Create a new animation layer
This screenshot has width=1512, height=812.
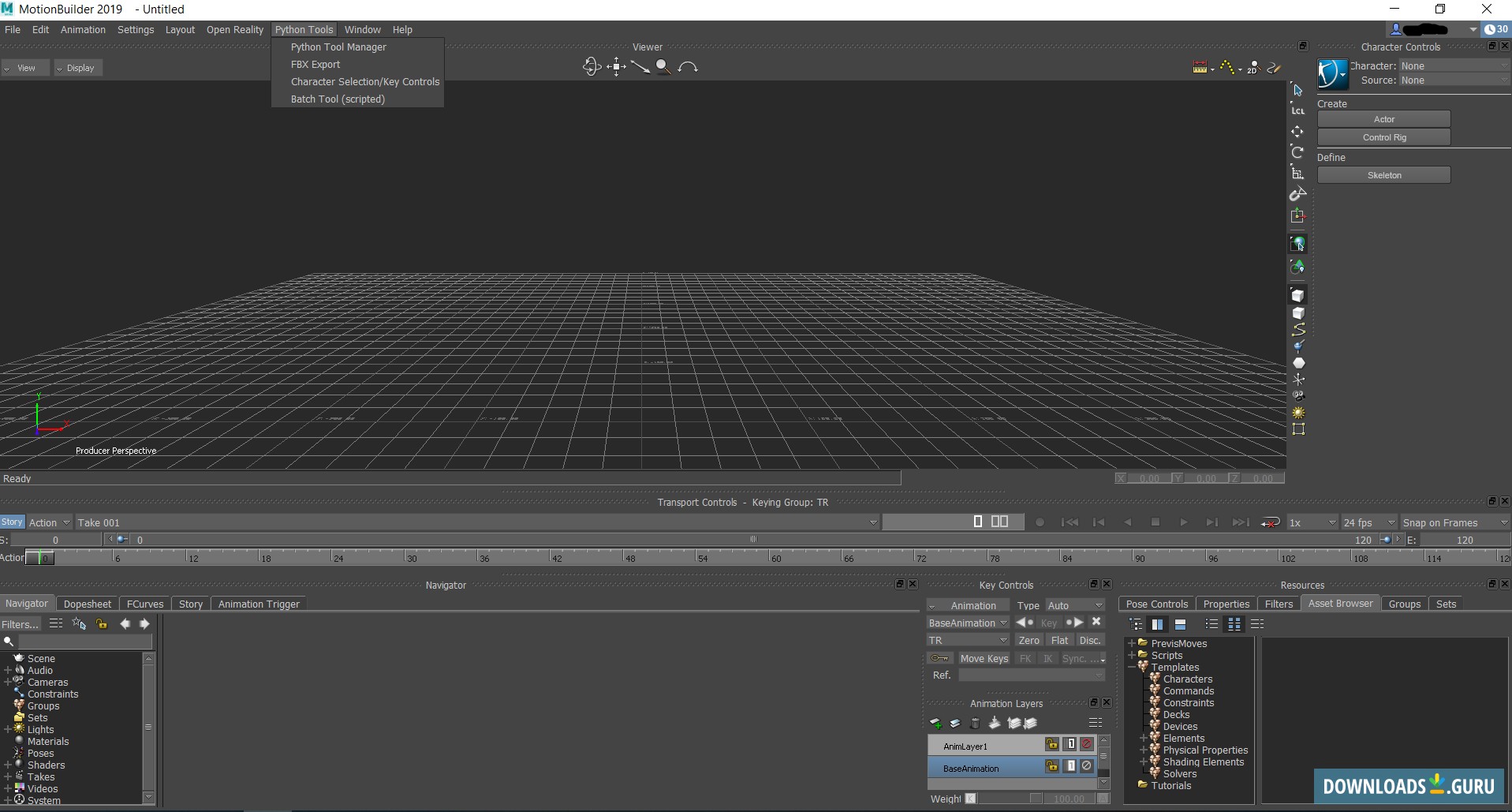935,723
